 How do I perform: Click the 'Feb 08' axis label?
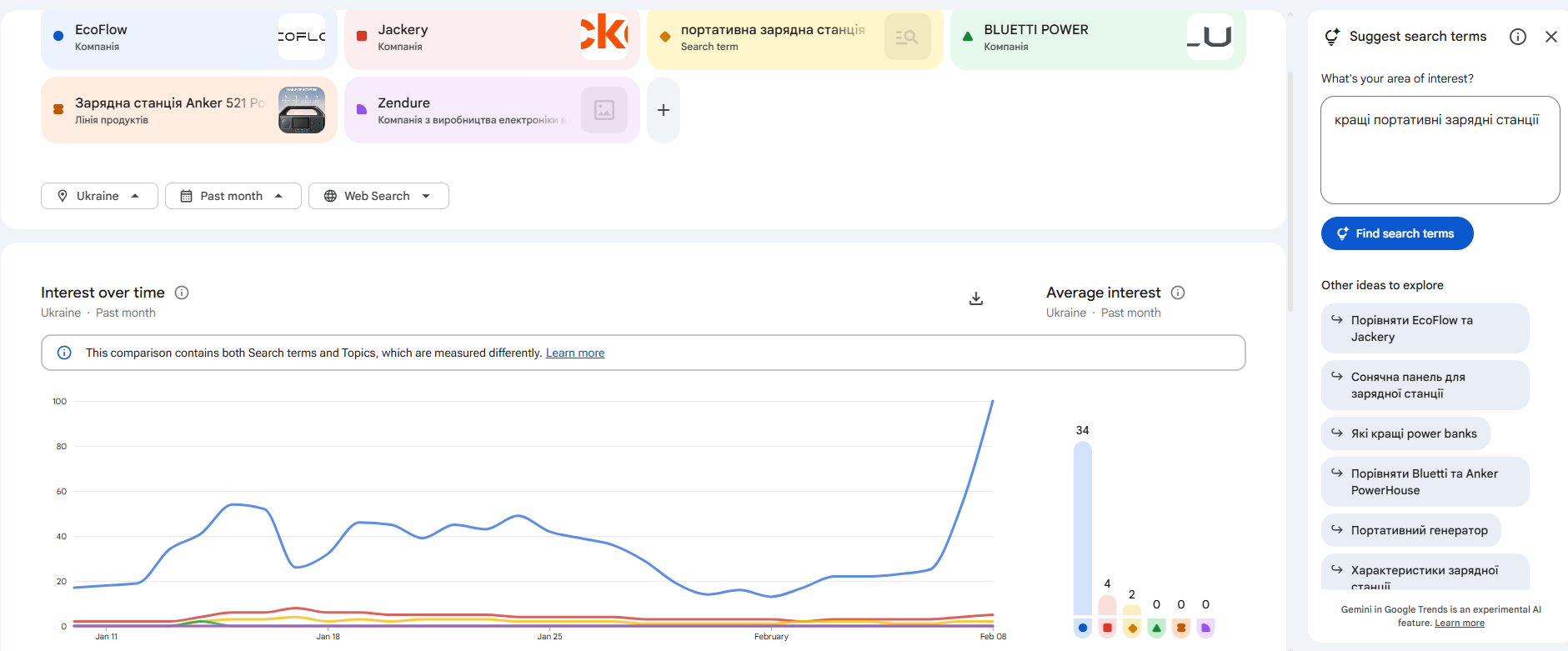pos(993,636)
